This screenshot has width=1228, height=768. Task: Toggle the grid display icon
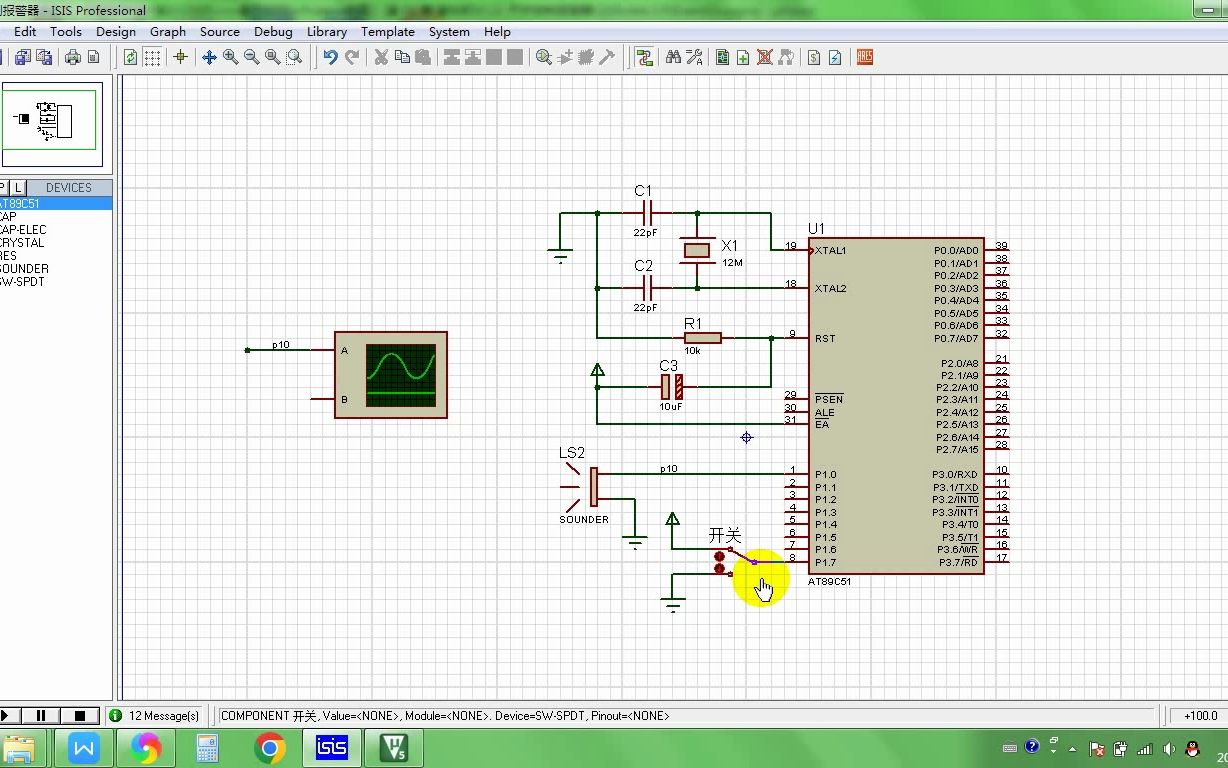click(152, 57)
